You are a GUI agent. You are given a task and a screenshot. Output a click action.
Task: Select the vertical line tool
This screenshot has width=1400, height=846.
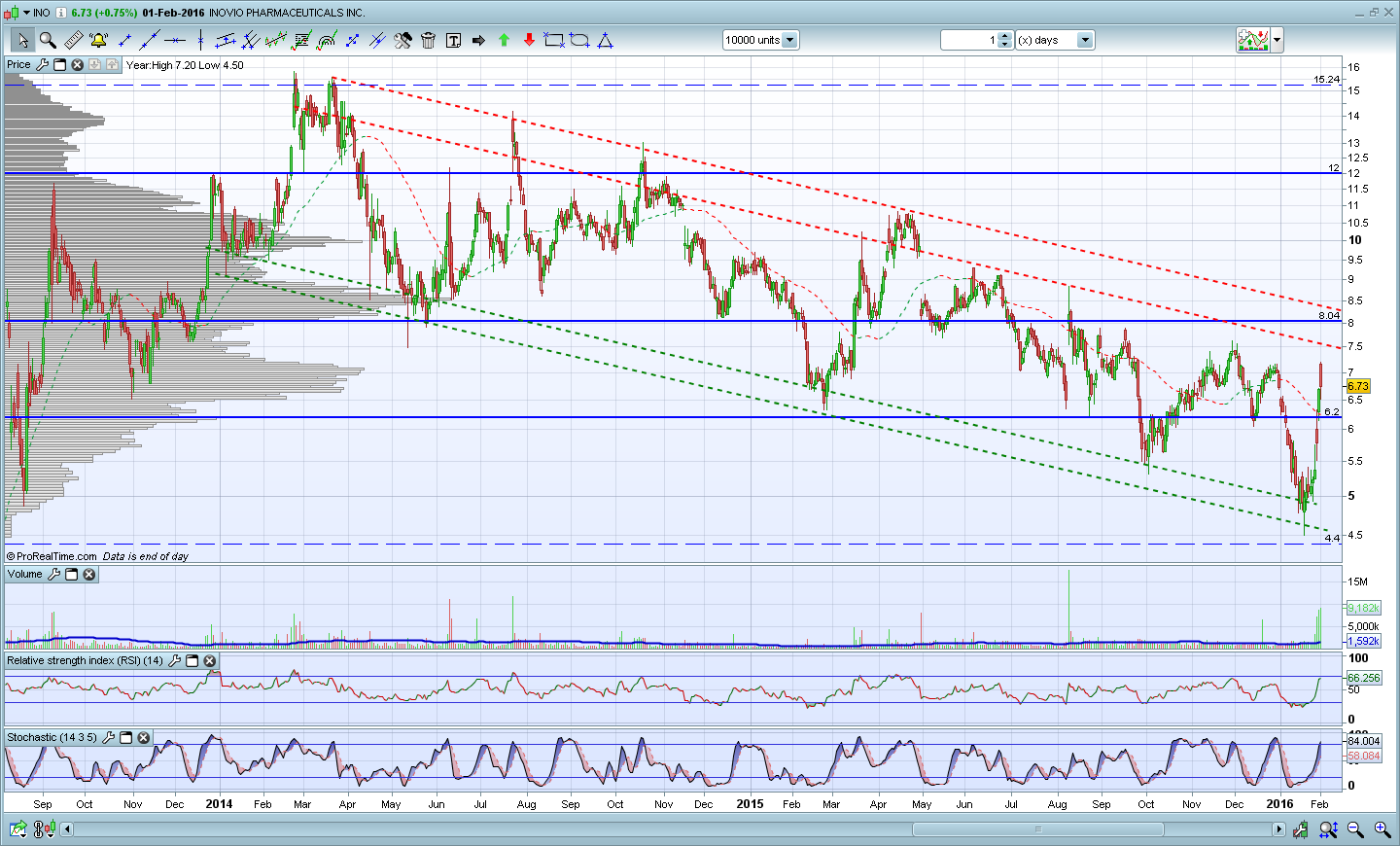(x=200, y=40)
